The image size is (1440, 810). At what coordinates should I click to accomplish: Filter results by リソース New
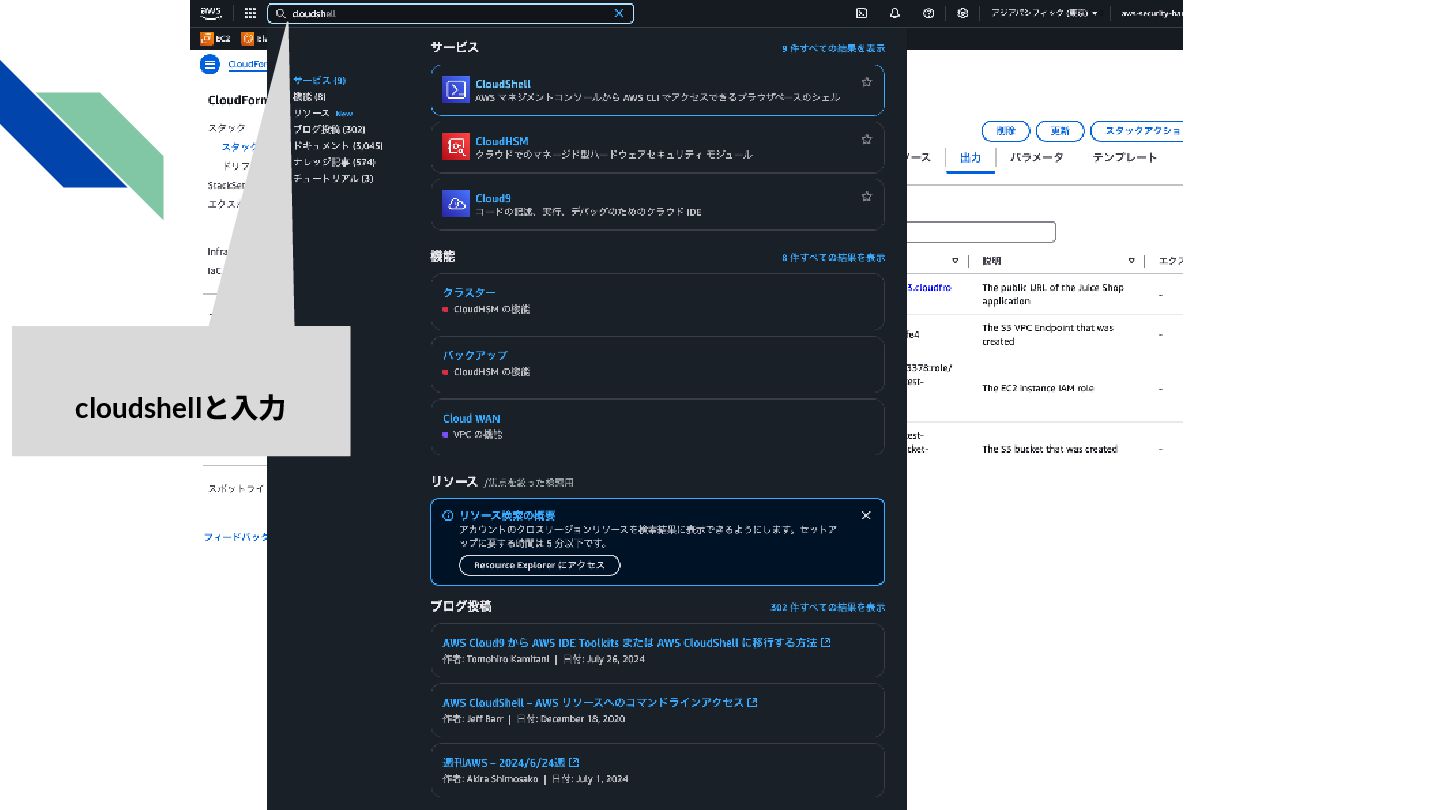pyautogui.click(x=322, y=113)
